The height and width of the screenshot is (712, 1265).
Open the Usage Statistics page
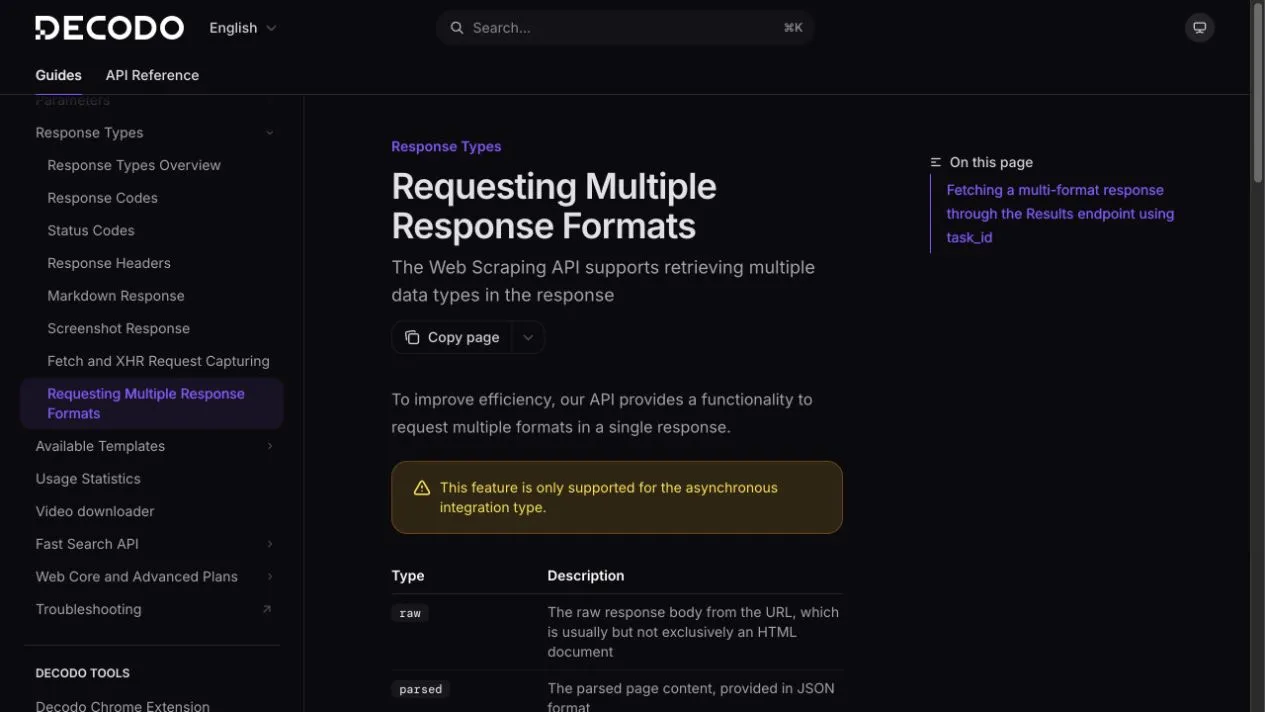click(88, 479)
